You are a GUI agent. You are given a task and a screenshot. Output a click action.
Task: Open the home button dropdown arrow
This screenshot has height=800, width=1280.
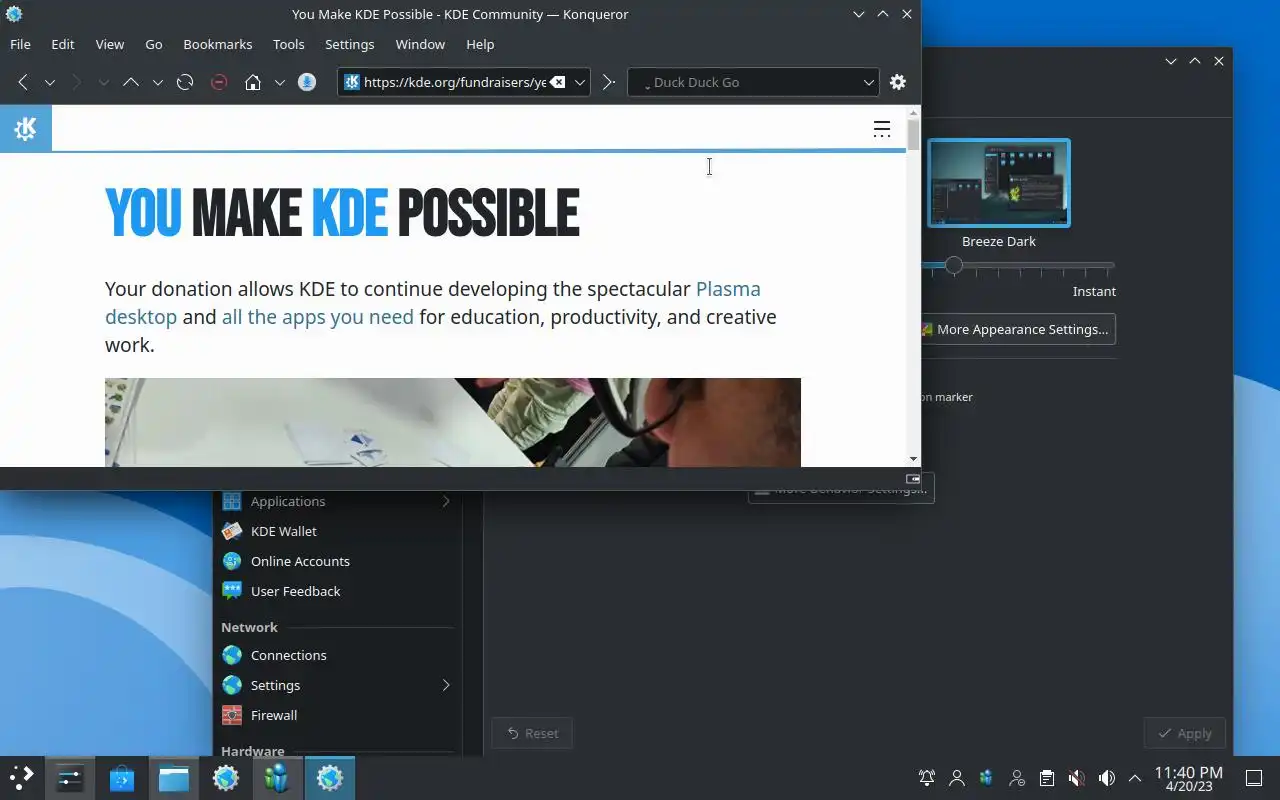[x=280, y=82]
